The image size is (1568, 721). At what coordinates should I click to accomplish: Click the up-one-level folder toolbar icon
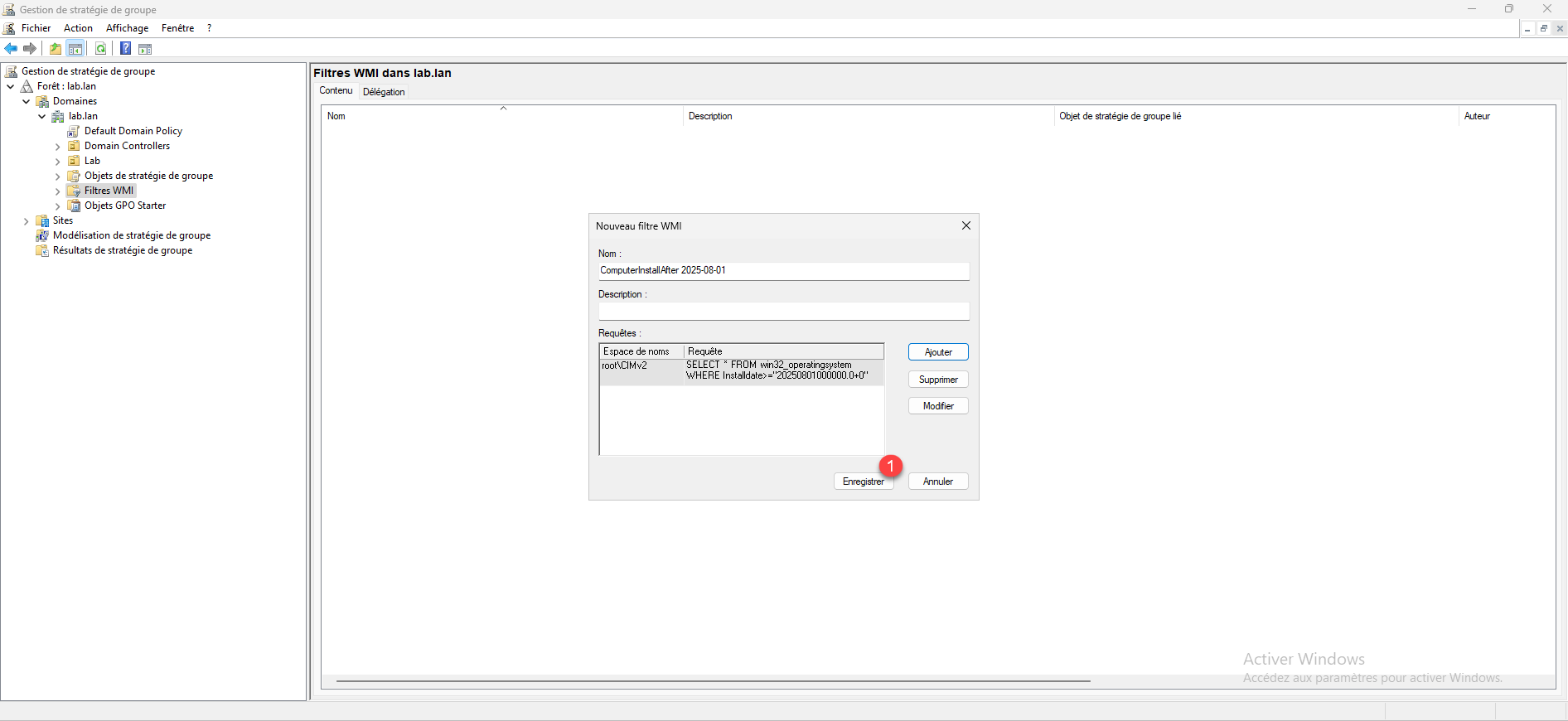click(x=56, y=49)
